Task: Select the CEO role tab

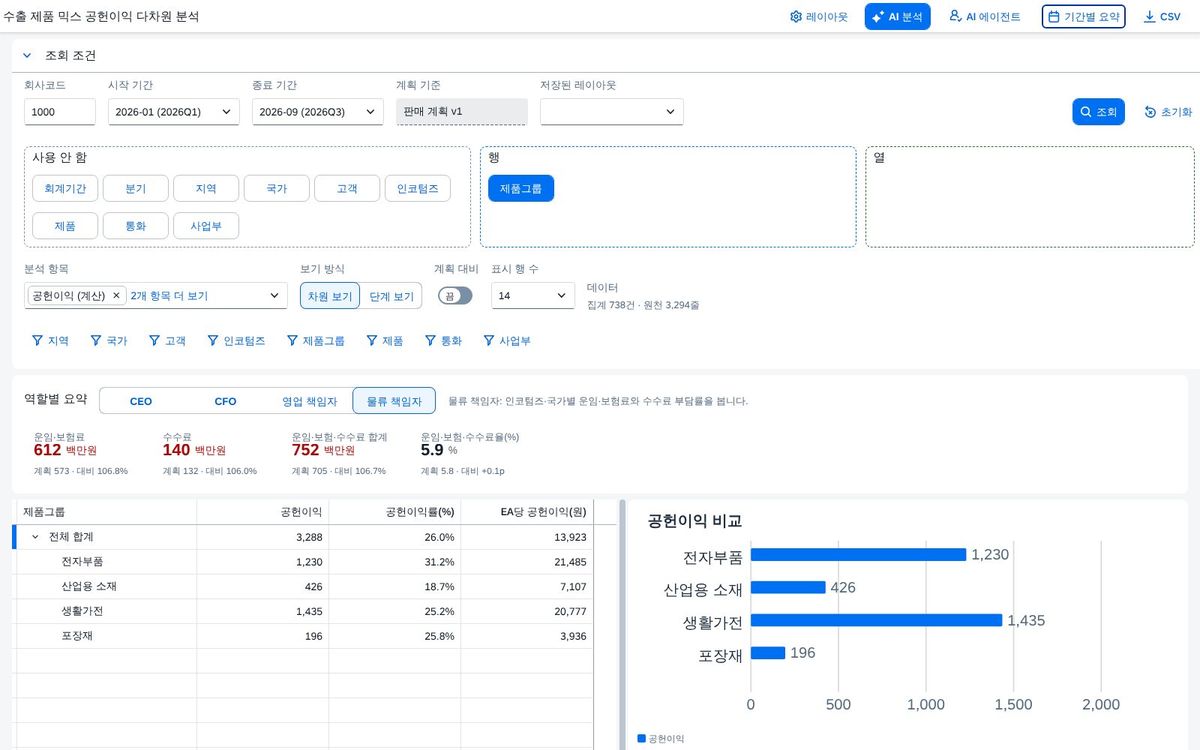Action: (x=141, y=401)
